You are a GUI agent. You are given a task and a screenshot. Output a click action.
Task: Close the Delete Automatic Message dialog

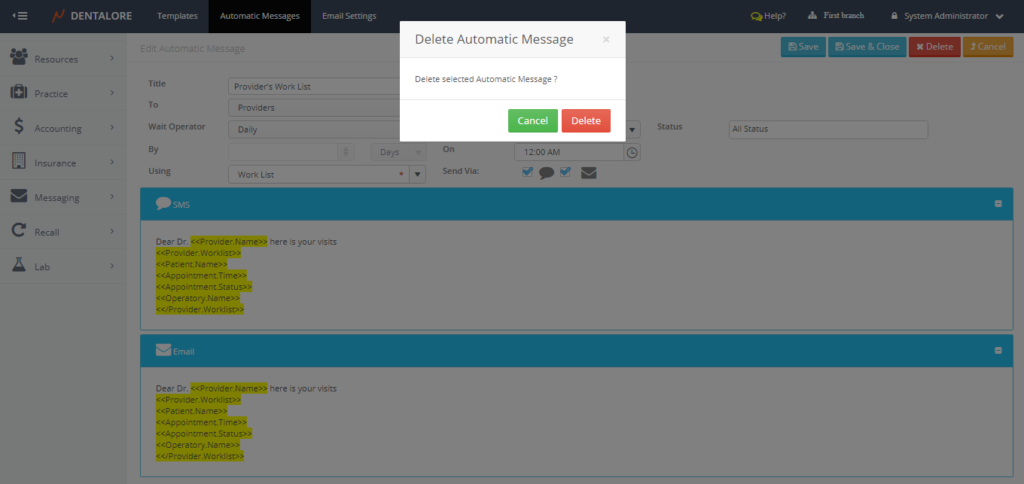(605, 40)
